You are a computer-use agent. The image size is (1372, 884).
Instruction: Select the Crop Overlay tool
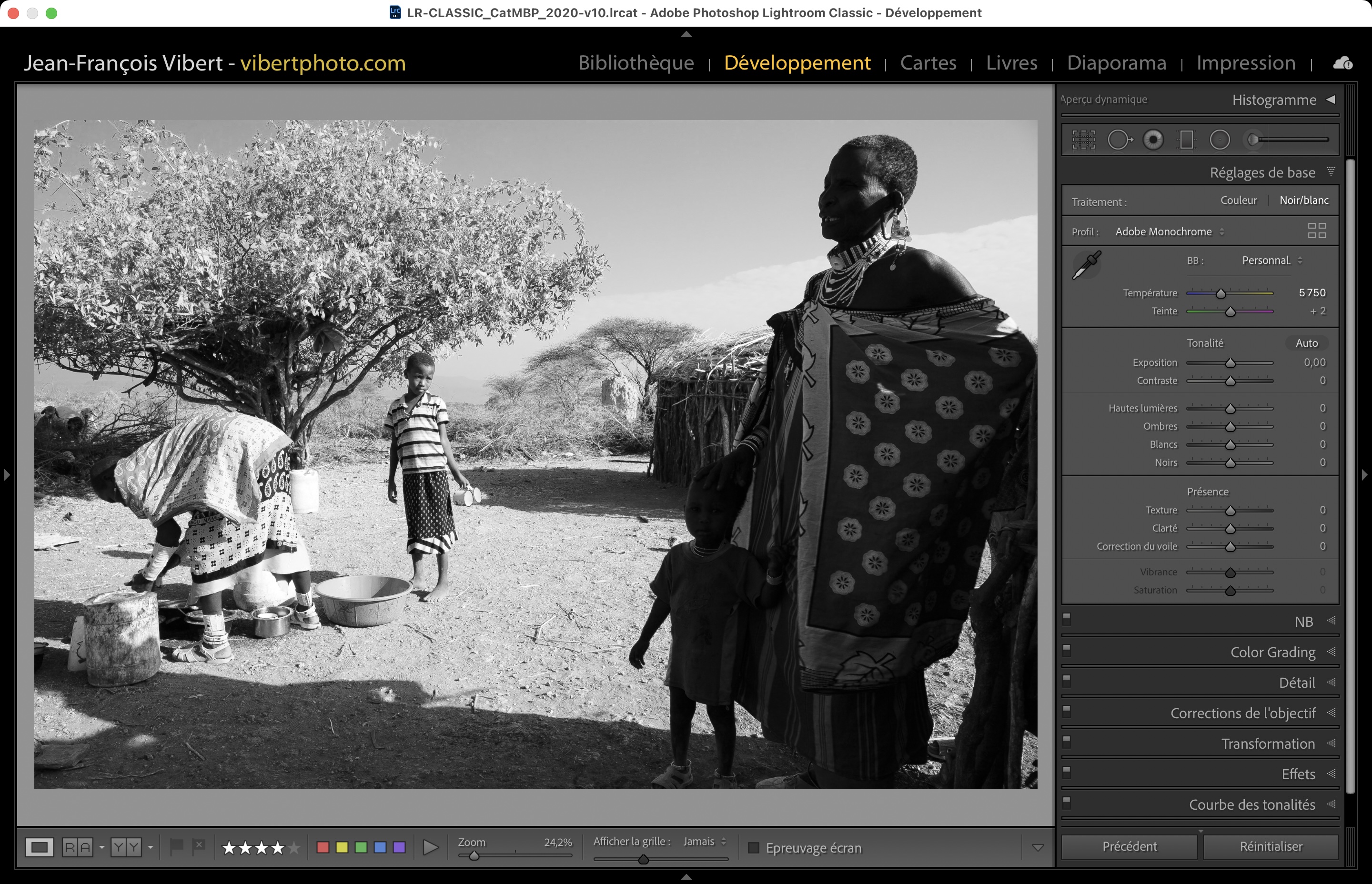(x=1083, y=140)
